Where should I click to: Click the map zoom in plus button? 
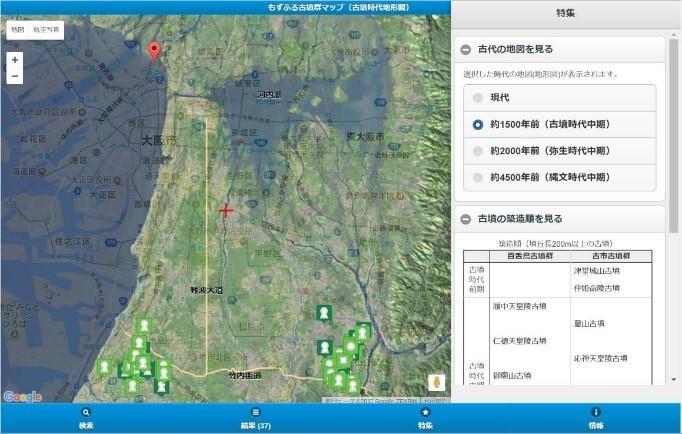tap(15, 60)
